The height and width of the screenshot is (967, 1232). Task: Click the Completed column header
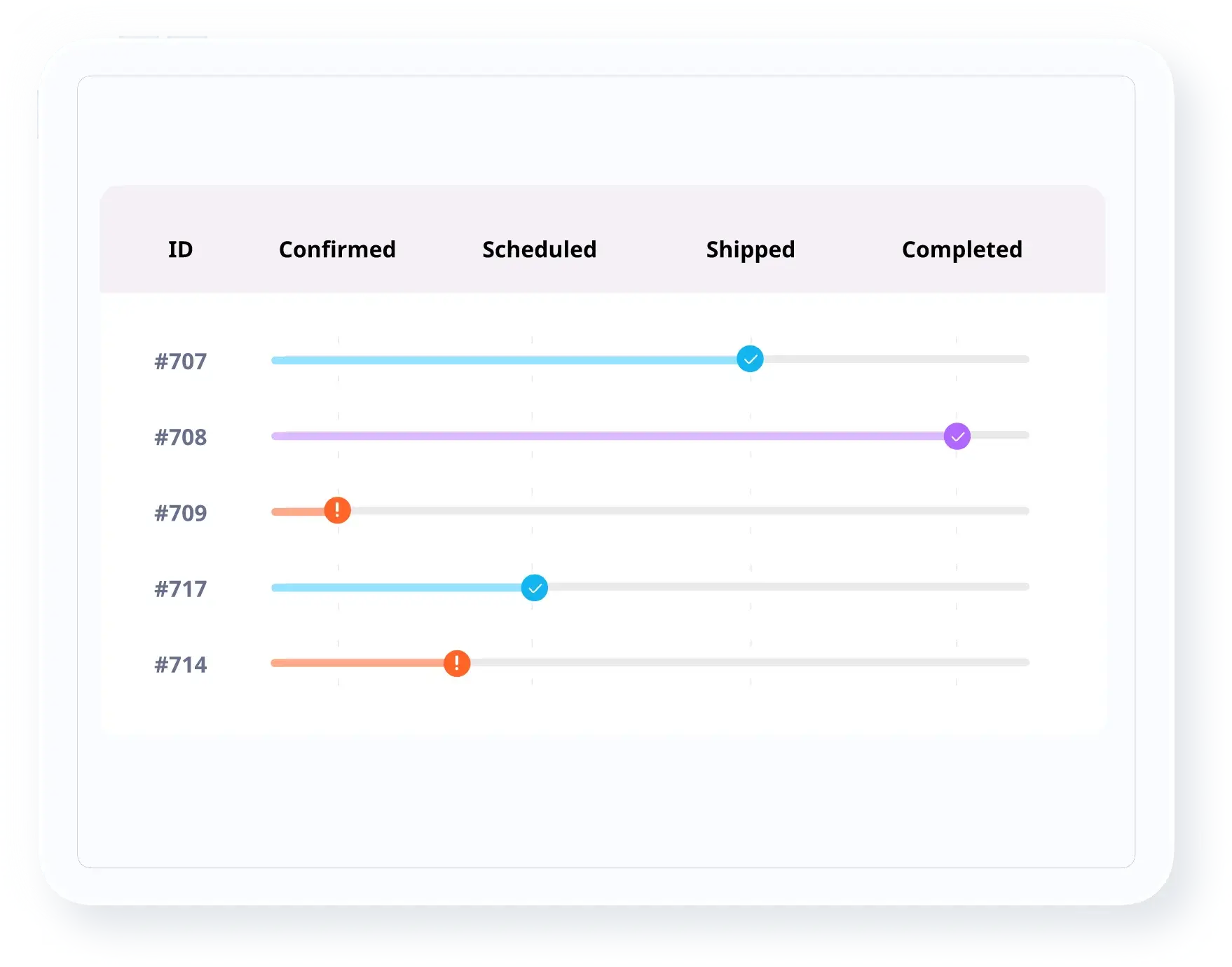[x=961, y=249]
